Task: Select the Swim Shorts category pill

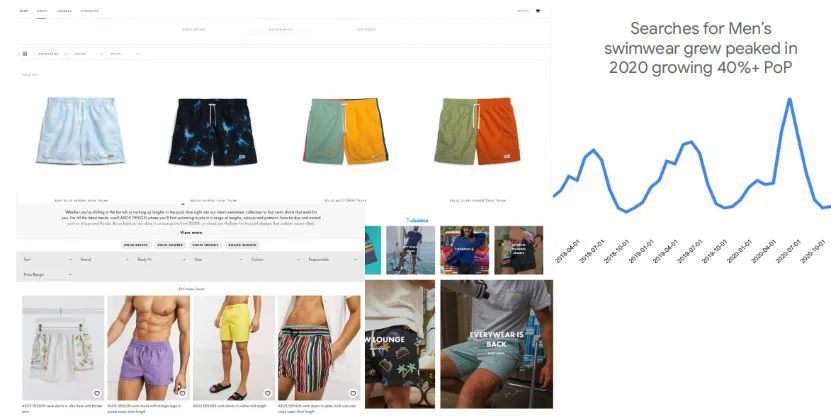Action: coord(170,245)
